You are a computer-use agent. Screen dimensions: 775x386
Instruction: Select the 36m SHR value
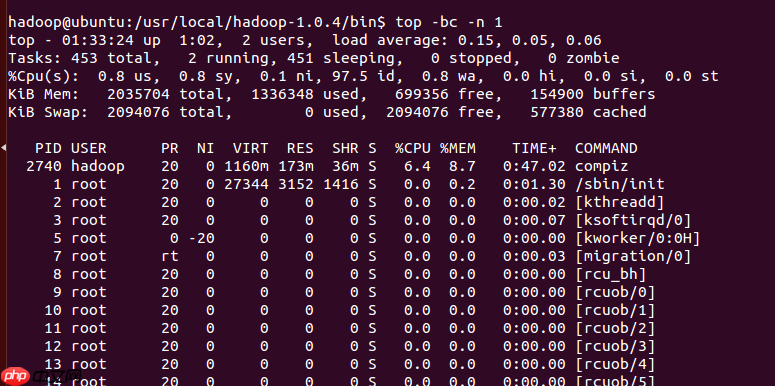[x=345, y=166]
